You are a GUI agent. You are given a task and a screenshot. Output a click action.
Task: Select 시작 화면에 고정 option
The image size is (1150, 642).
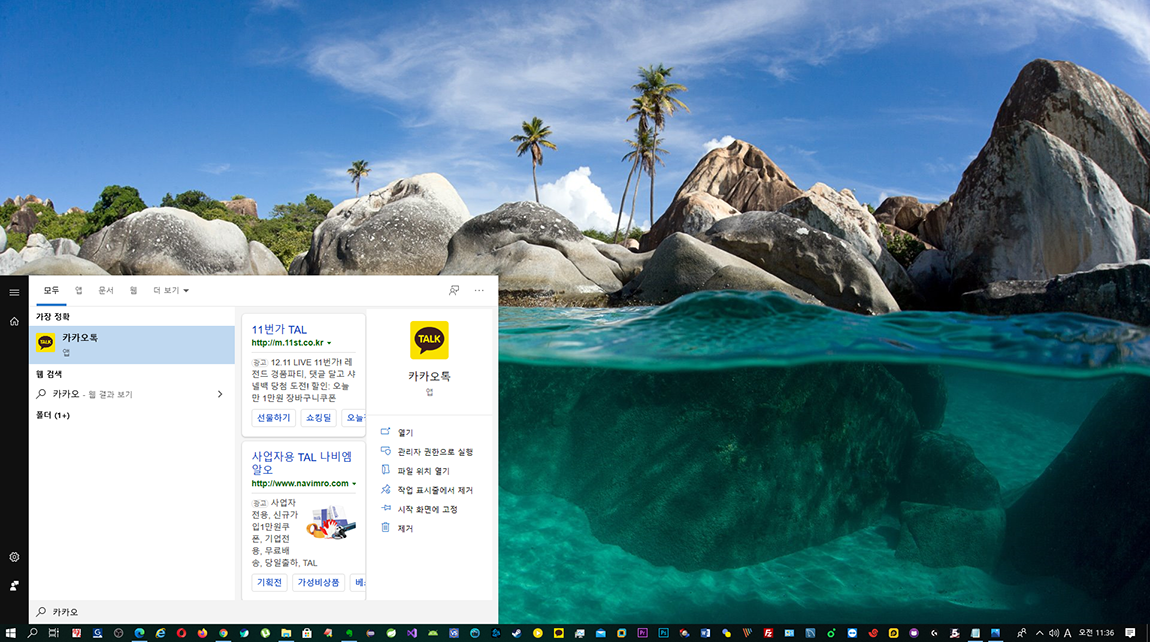pos(427,509)
